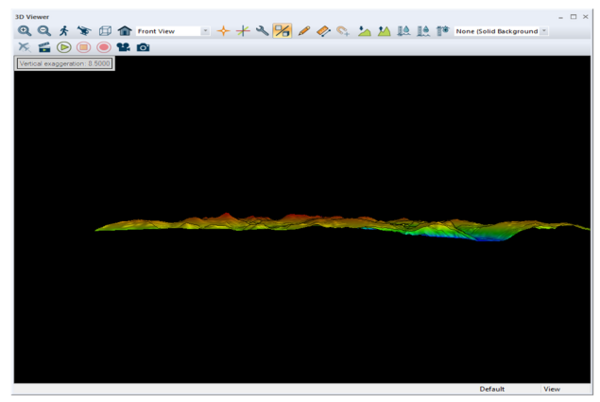The image size is (600, 402).
Task: Activate walk mode (walking person icon)
Action: pos(64,31)
